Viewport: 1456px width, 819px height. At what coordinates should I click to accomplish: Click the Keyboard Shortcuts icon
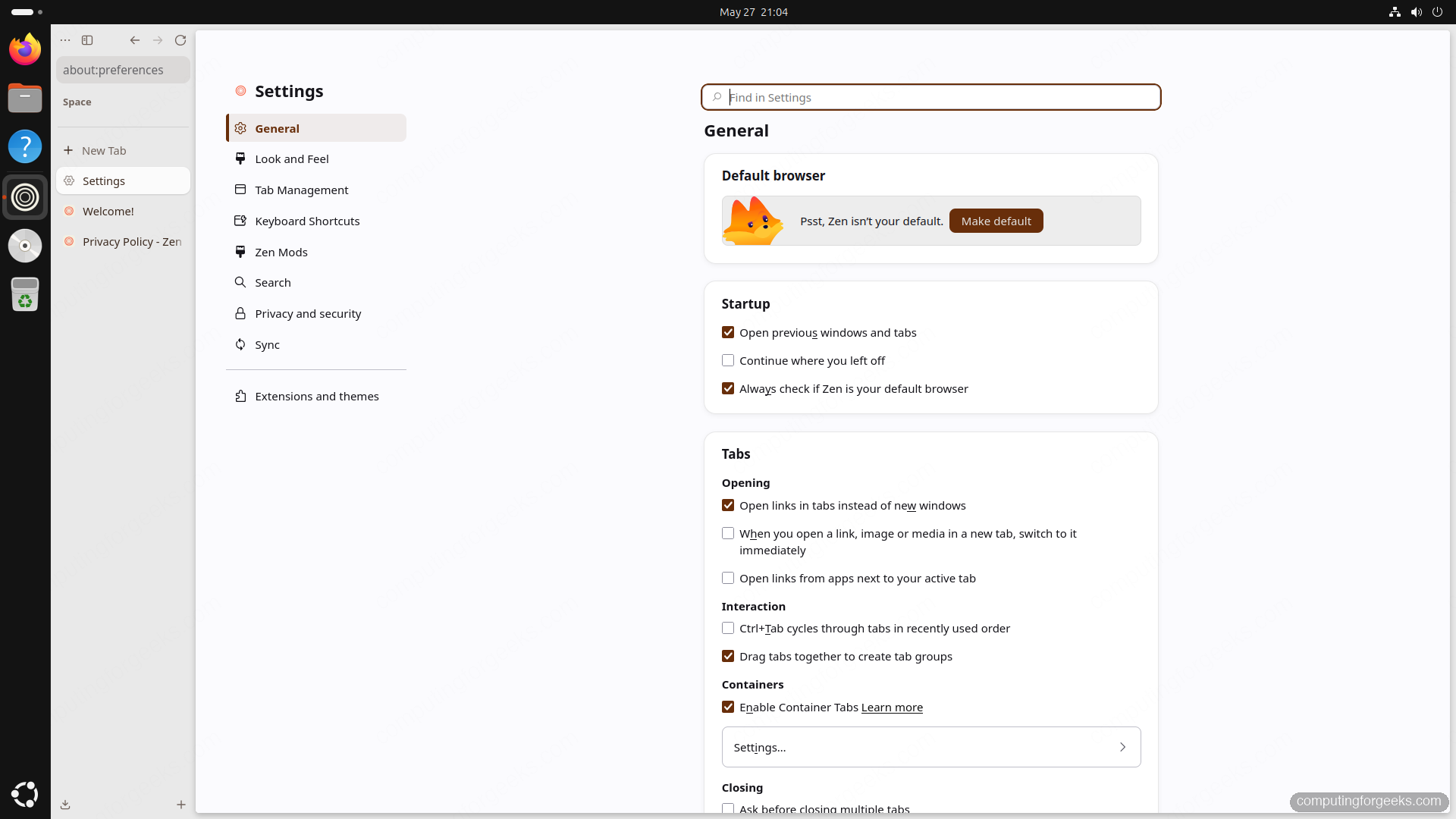240,221
